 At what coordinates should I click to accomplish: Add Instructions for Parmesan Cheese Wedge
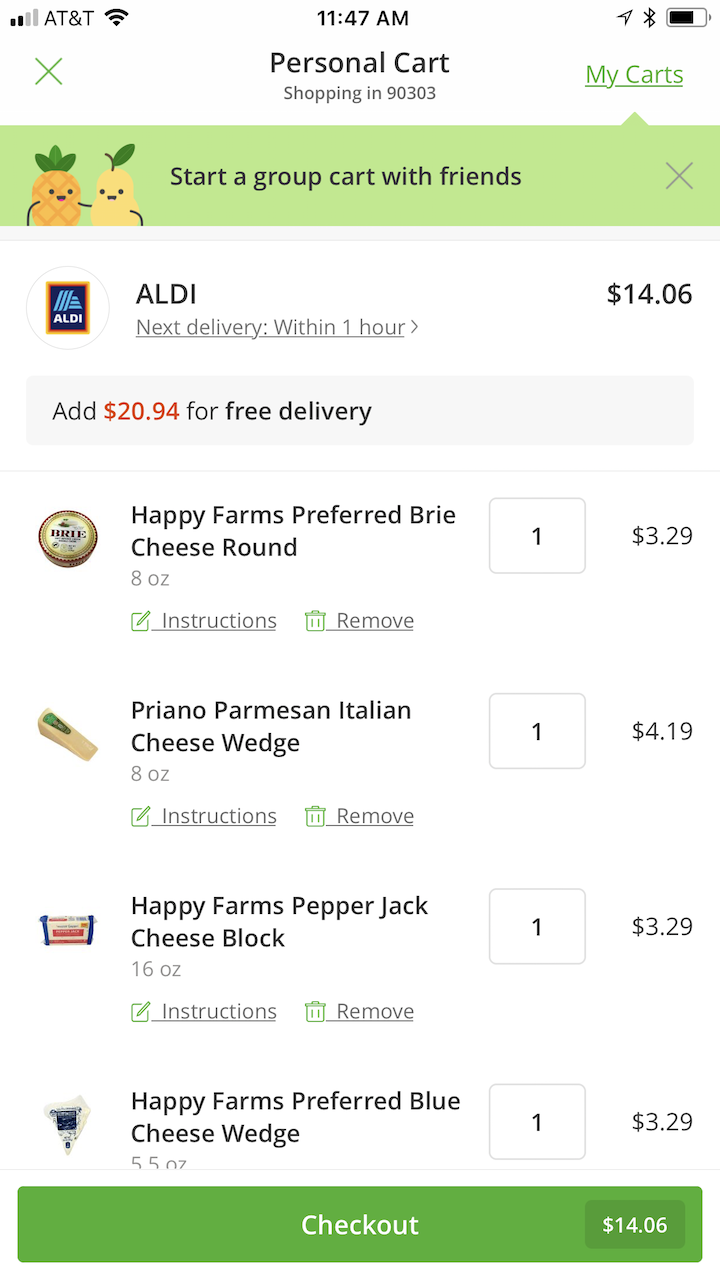(x=204, y=816)
